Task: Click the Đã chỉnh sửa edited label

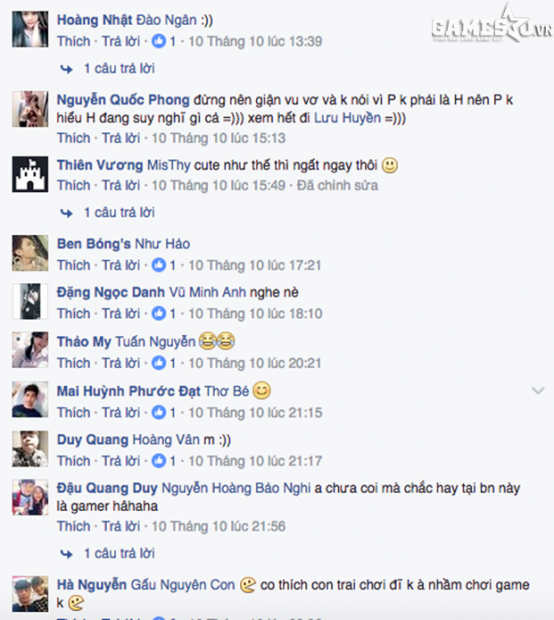Action: (x=337, y=185)
